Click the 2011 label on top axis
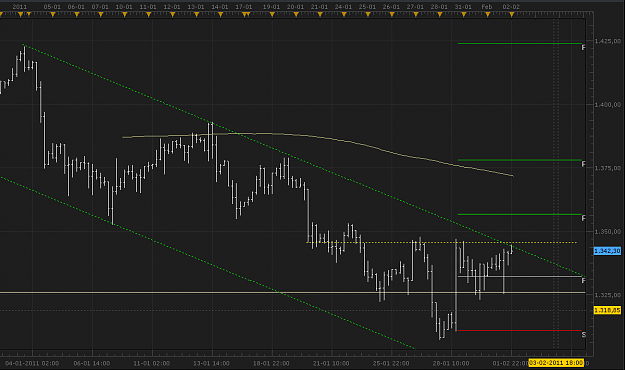The width and height of the screenshot is (625, 370). [20, 7]
